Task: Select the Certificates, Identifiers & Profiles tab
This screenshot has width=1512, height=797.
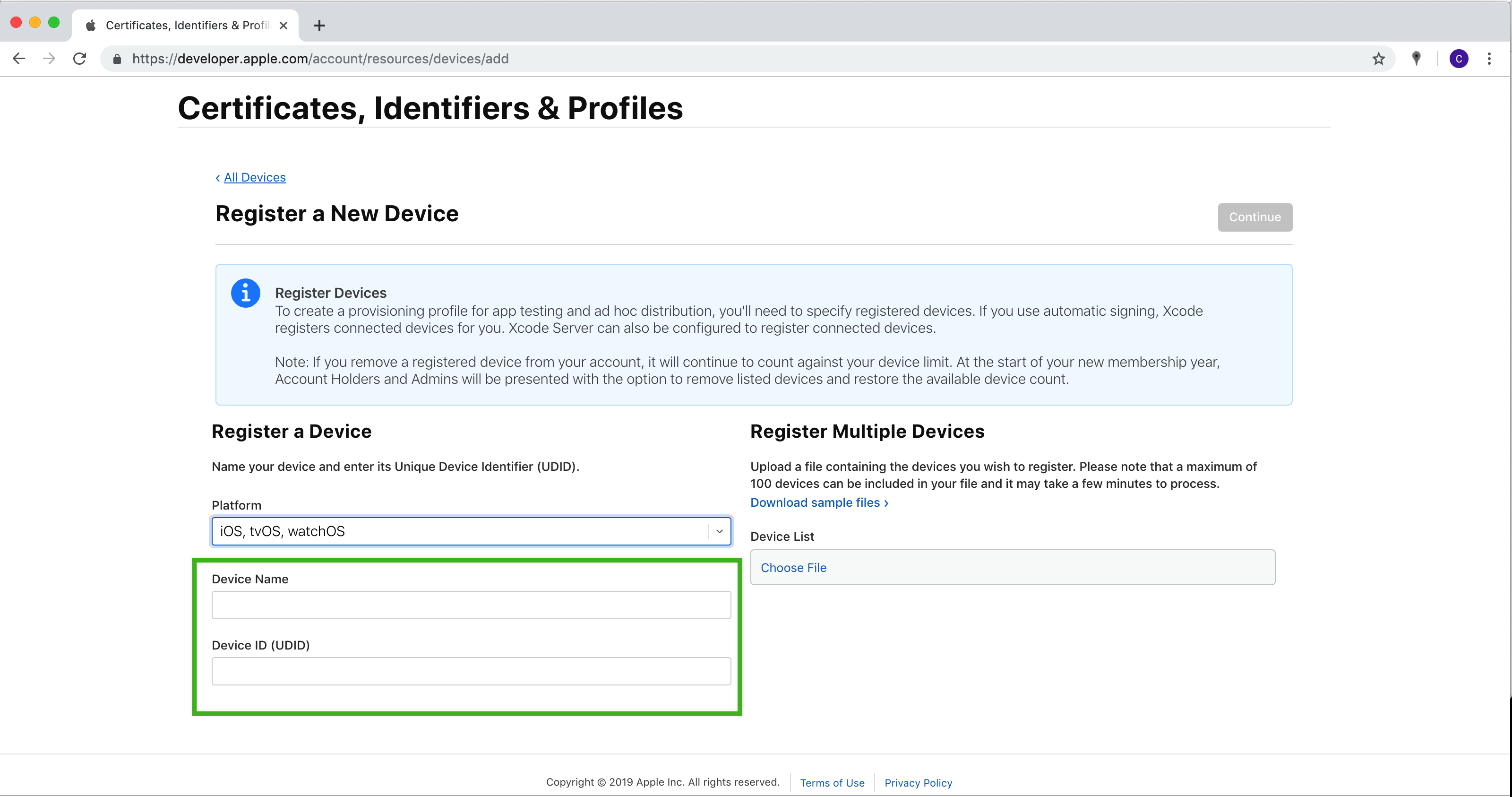Action: (187, 25)
